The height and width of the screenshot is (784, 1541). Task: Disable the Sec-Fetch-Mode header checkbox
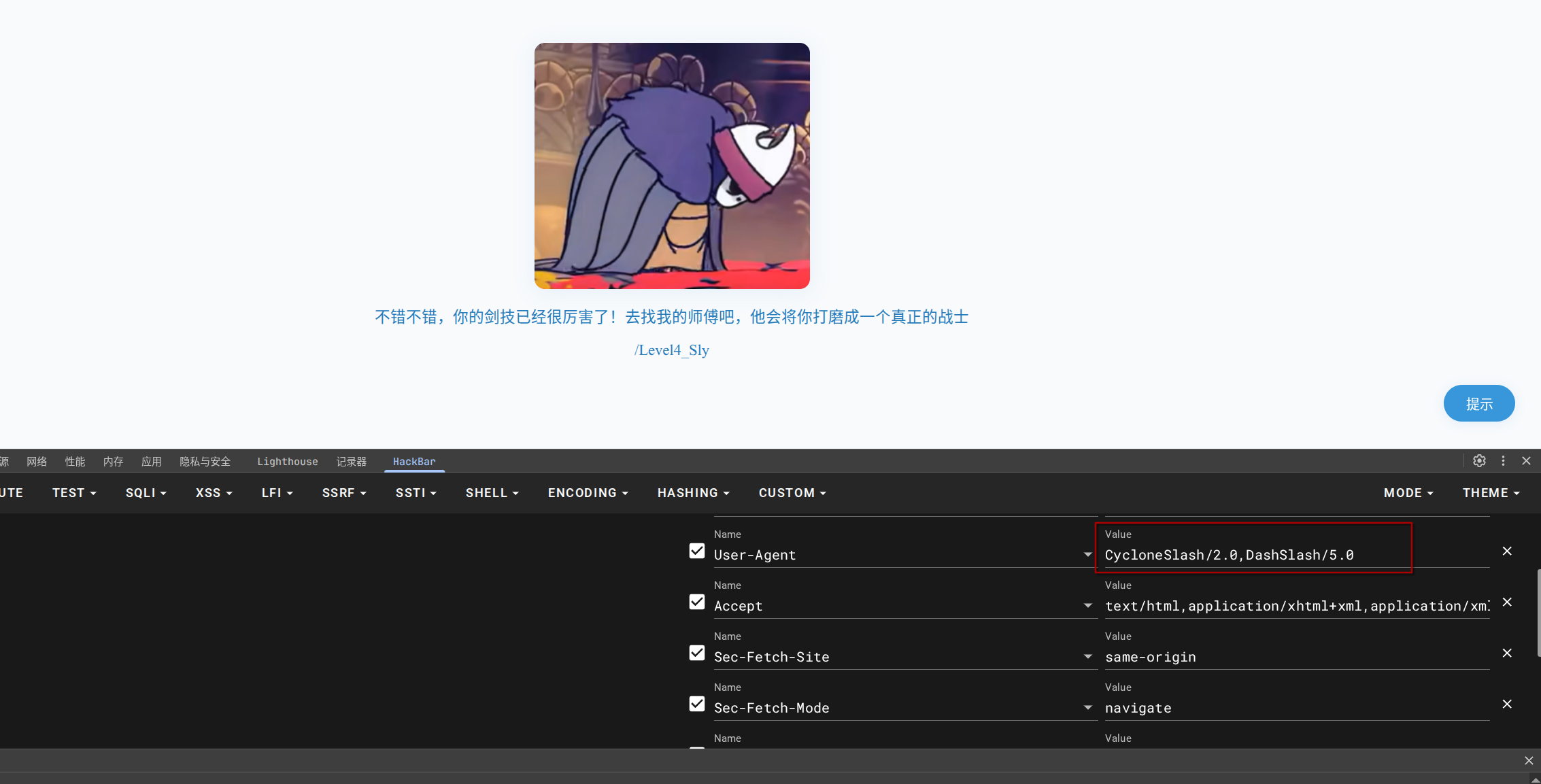pos(697,704)
